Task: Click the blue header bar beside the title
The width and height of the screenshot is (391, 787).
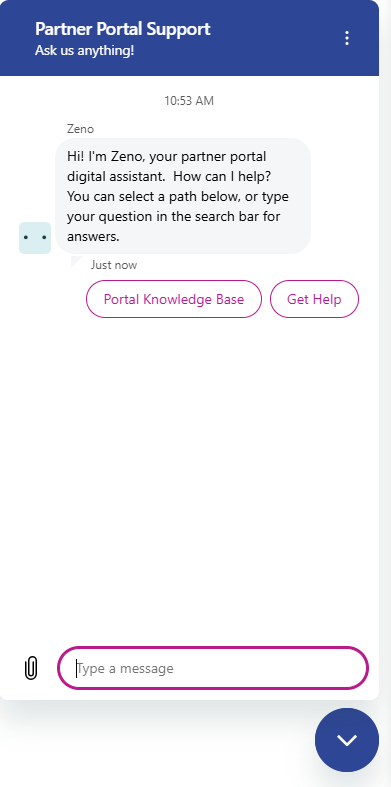Action: [x=276, y=38]
